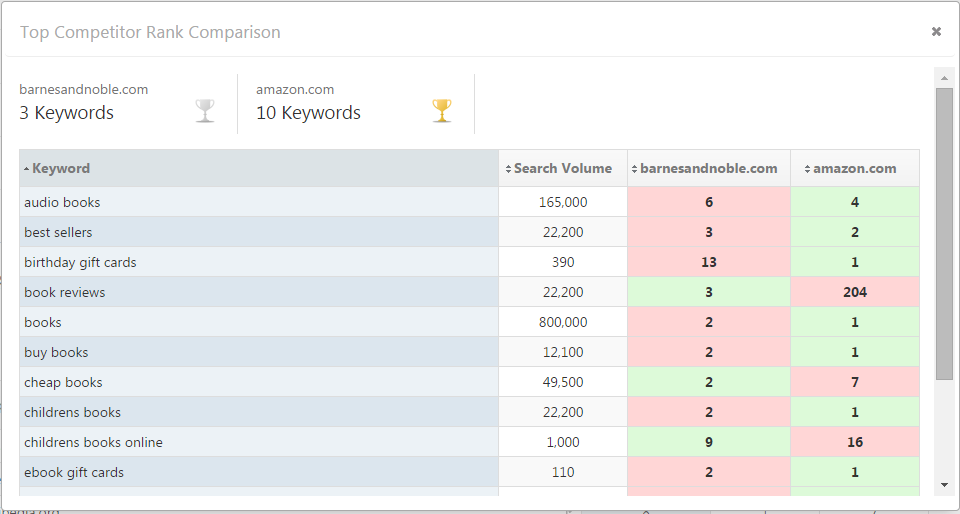960x514 pixels.
Task: Click the 'childrens books online' keyword cell
Action: [x=93, y=442]
